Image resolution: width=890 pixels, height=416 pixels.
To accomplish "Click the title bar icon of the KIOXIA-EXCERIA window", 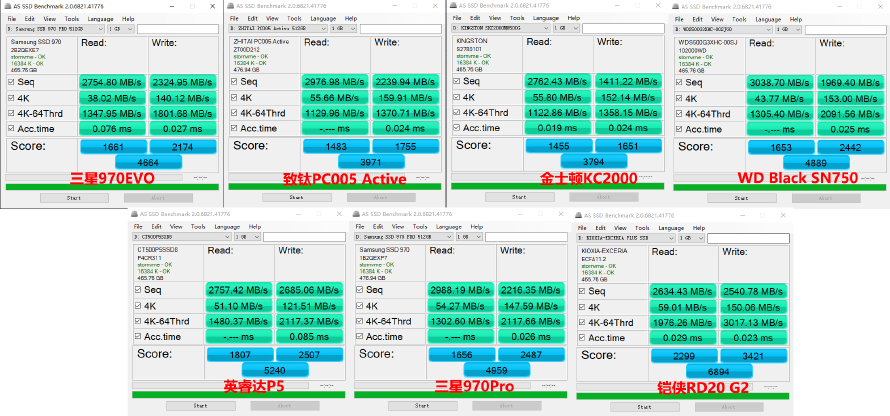I will (x=580, y=215).
